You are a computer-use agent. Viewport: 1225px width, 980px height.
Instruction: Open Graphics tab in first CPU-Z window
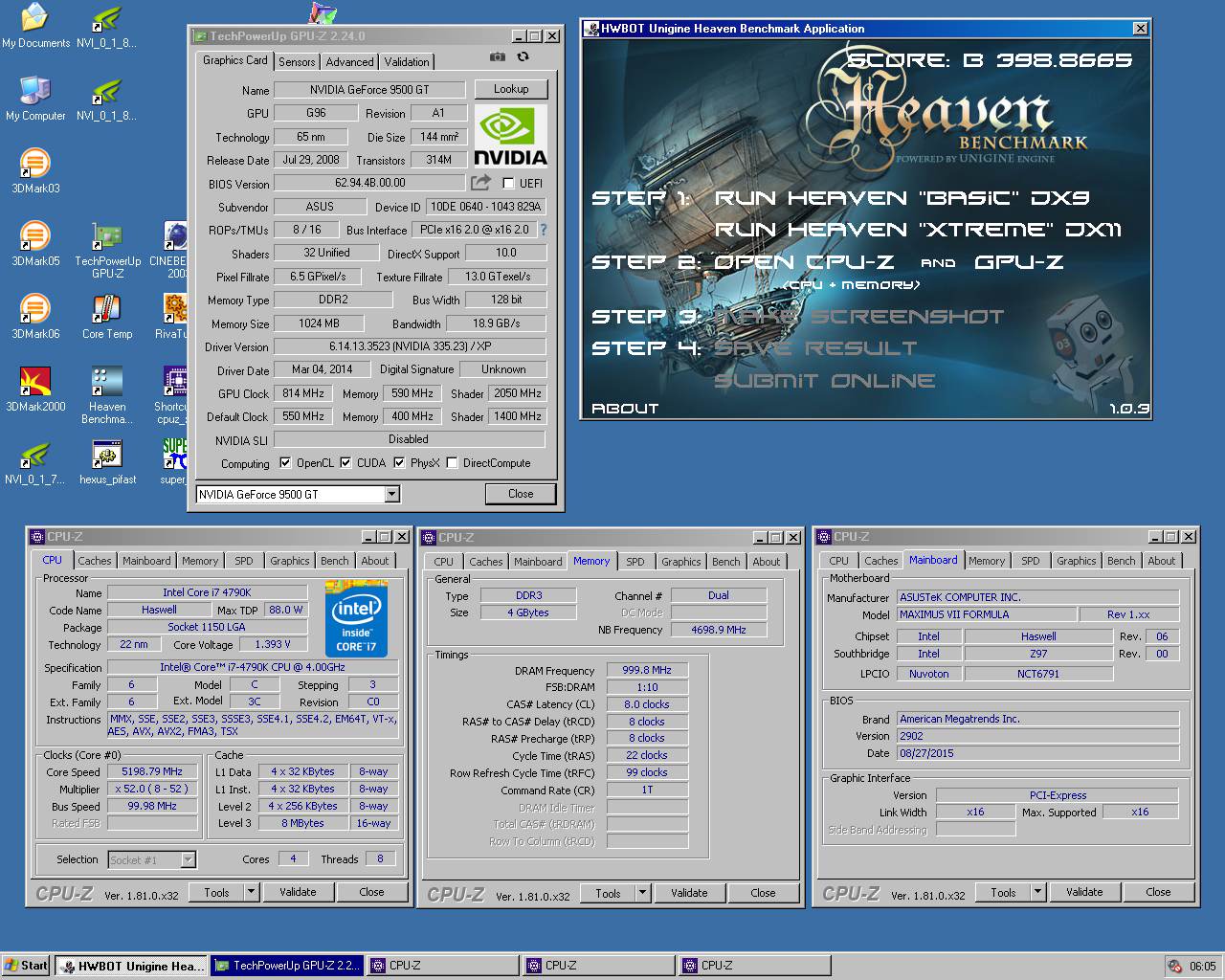(289, 562)
